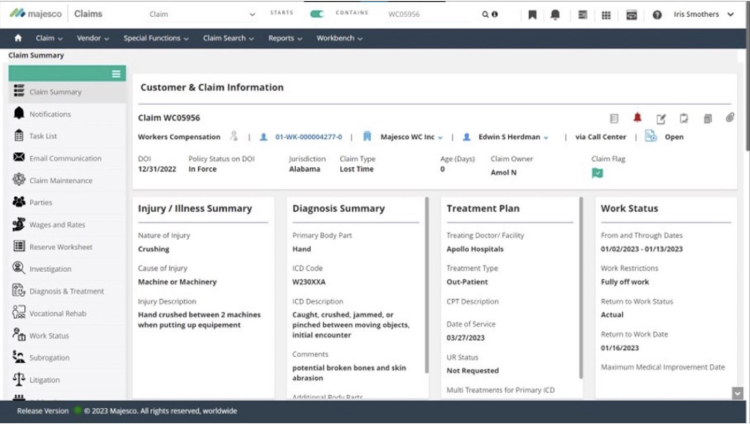Click Return to Work Date 01/16/2023
The image size is (750, 424).
pos(619,348)
